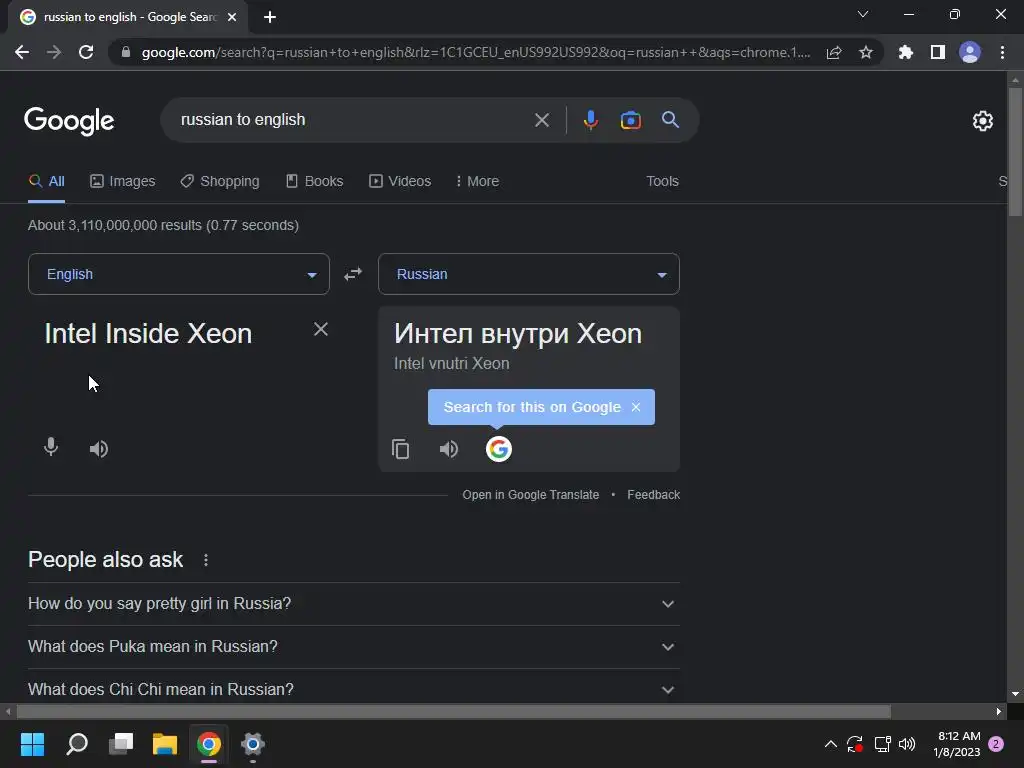Viewport: 1024px width, 768px height.
Task: Expand How do you say pretty girl question
Action: (354, 603)
